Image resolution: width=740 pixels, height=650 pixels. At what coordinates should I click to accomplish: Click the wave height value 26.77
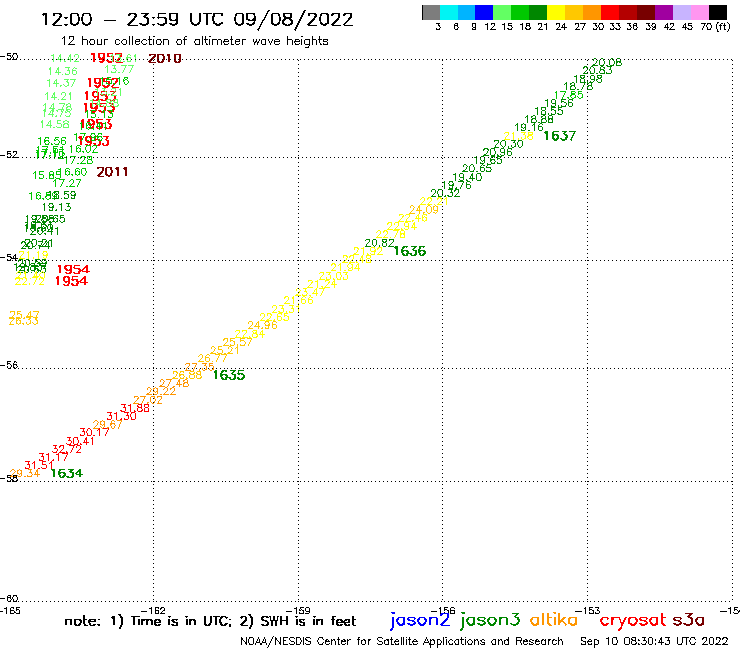click(x=212, y=358)
